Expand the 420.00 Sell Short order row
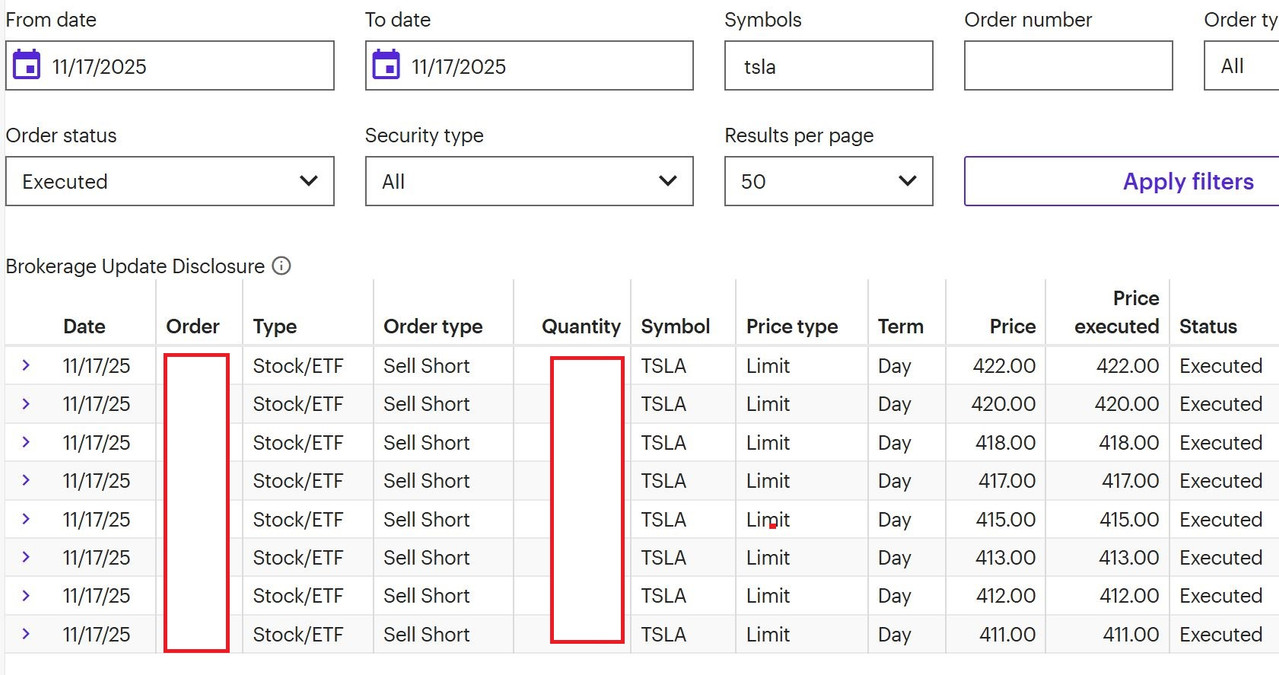The height and width of the screenshot is (675, 1279). [26, 404]
